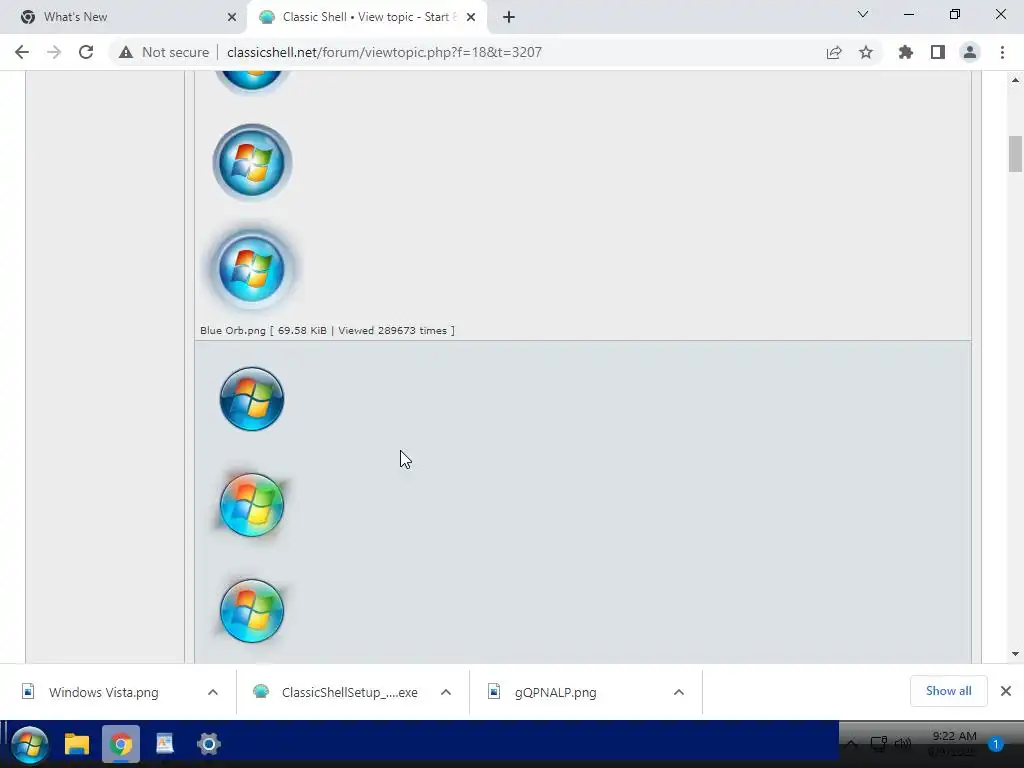
Task: Click the Blue Orb.png caption text
Action: click(327, 330)
